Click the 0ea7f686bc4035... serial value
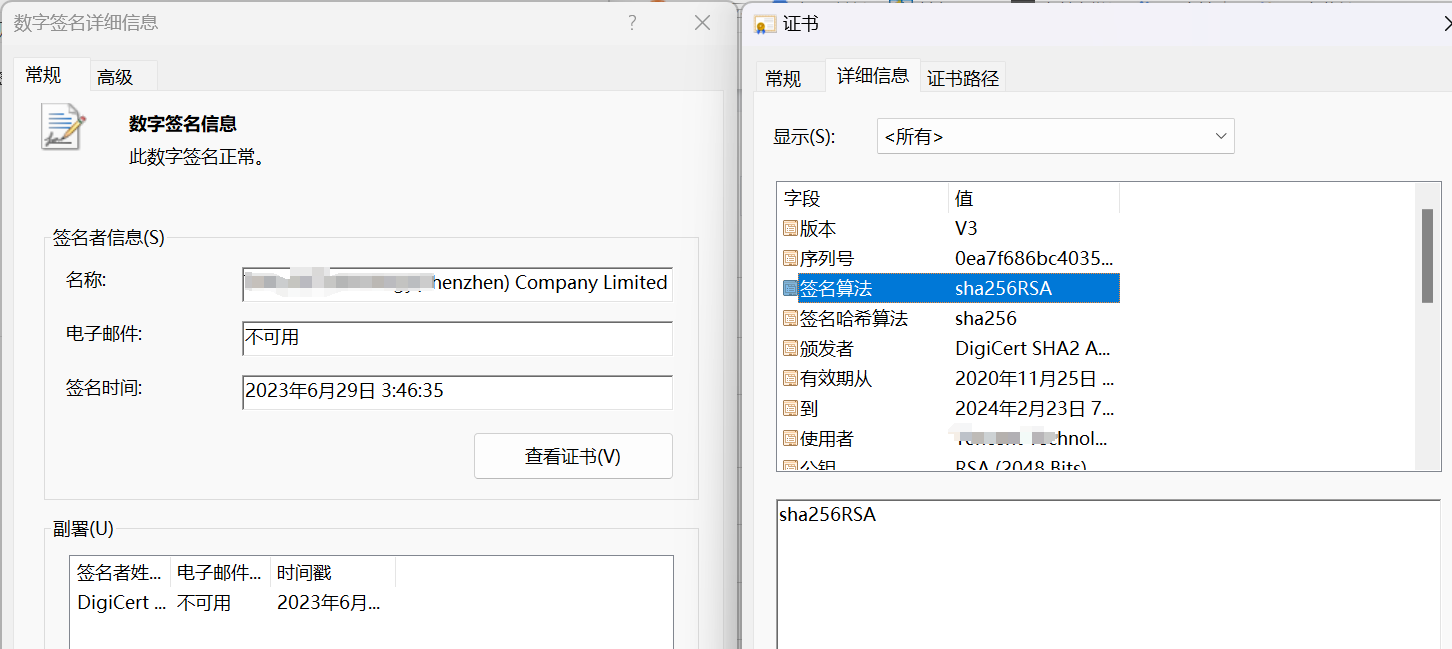 point(1034,259)
